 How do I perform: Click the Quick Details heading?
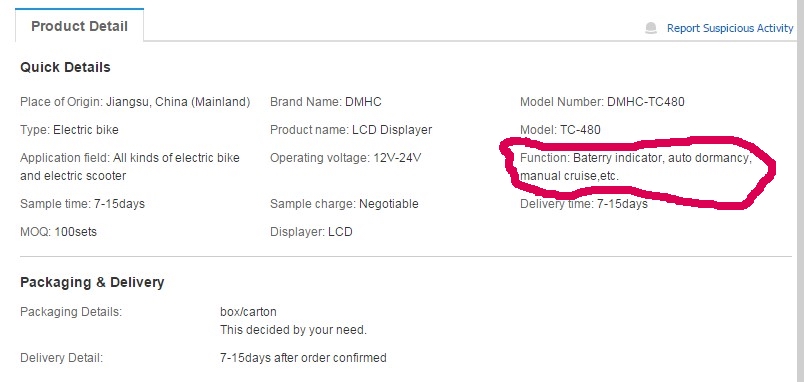(x=65, y=67)
